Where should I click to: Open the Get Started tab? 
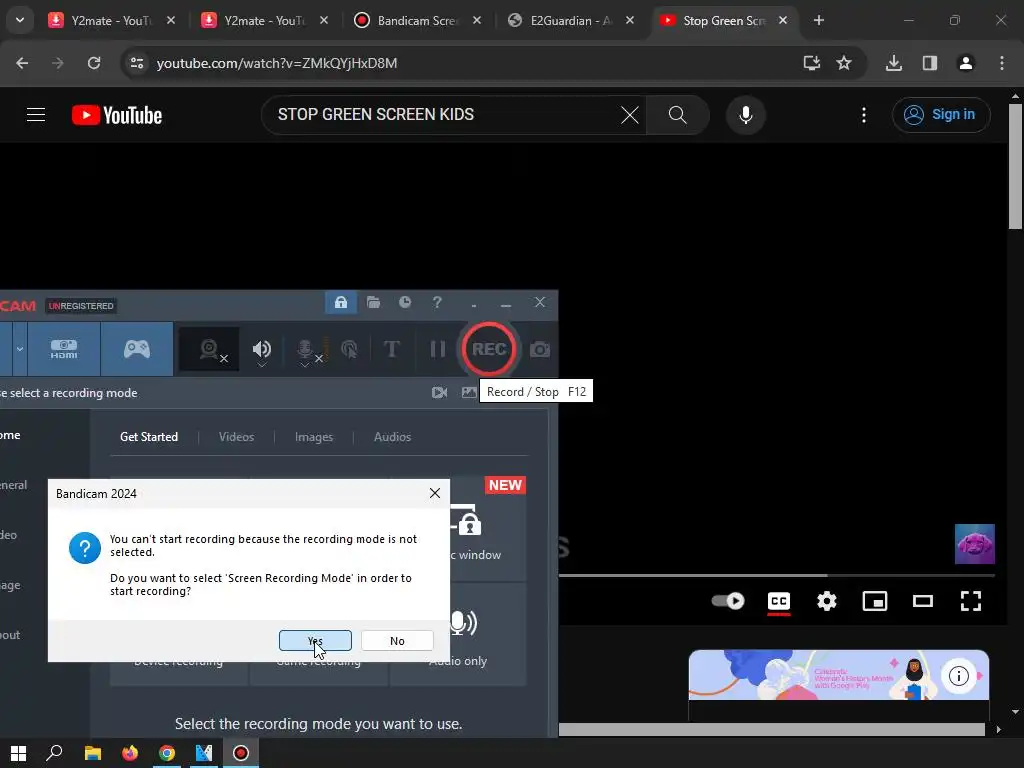149,437
